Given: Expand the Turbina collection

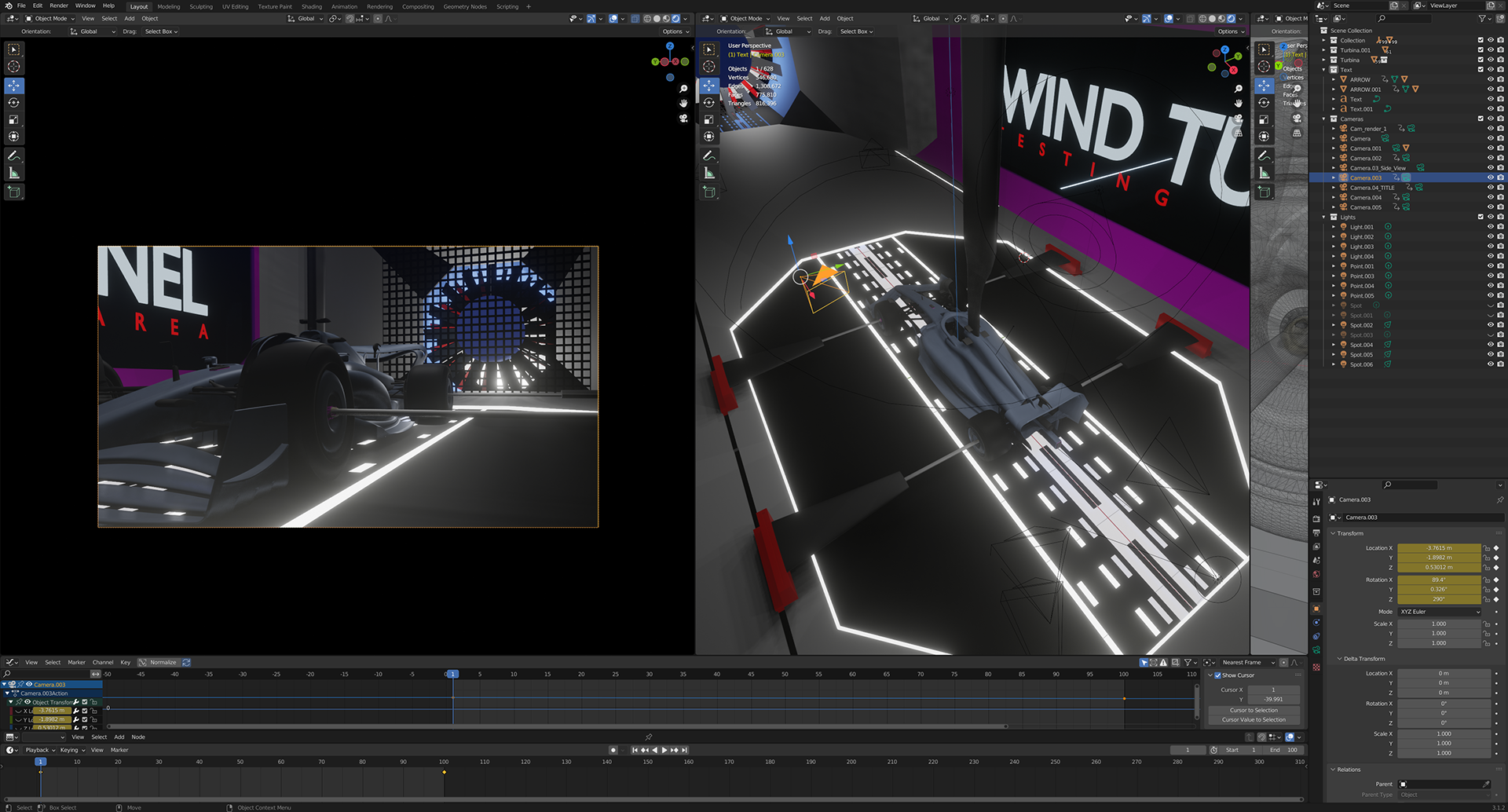Looking at the screenshot, I should pos(1323,60).
